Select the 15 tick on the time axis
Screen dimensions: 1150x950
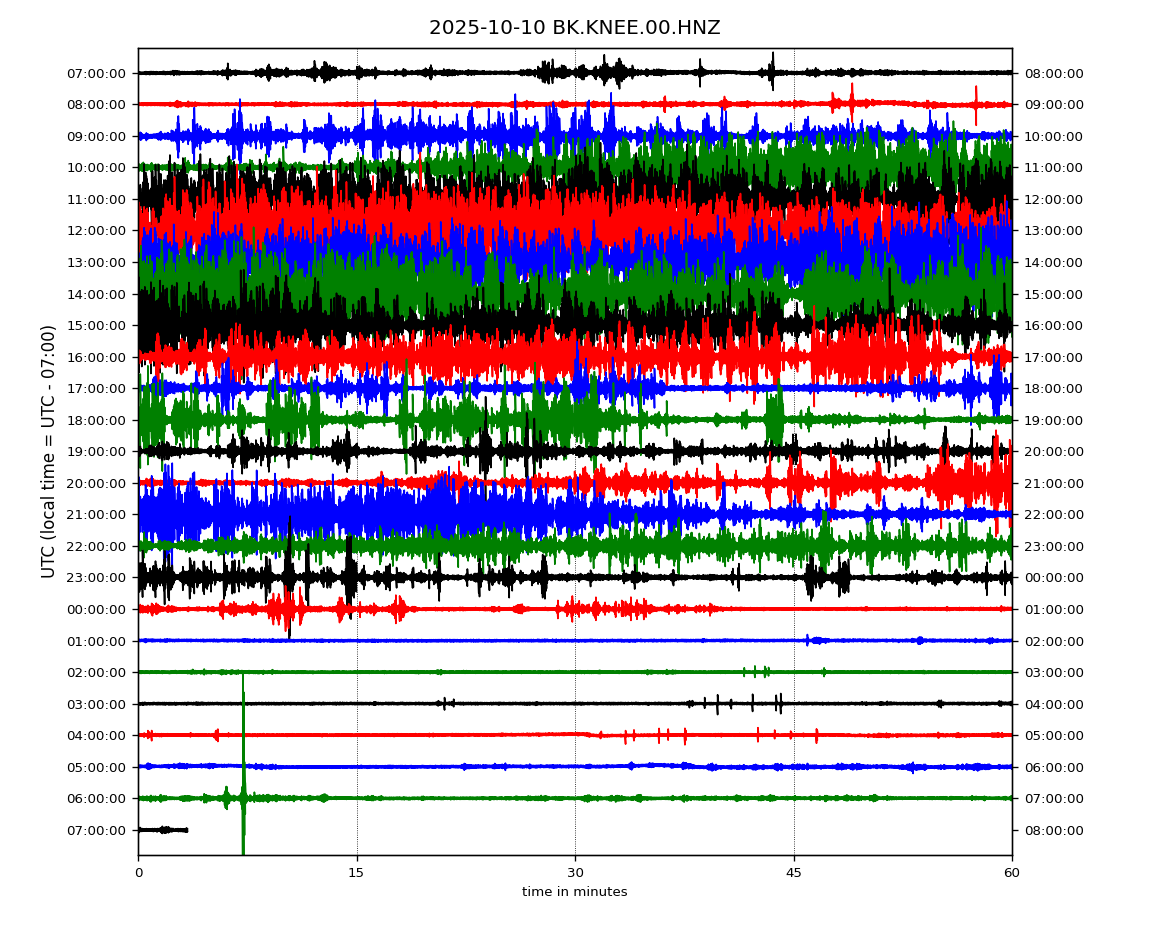(x=357, y=873)
